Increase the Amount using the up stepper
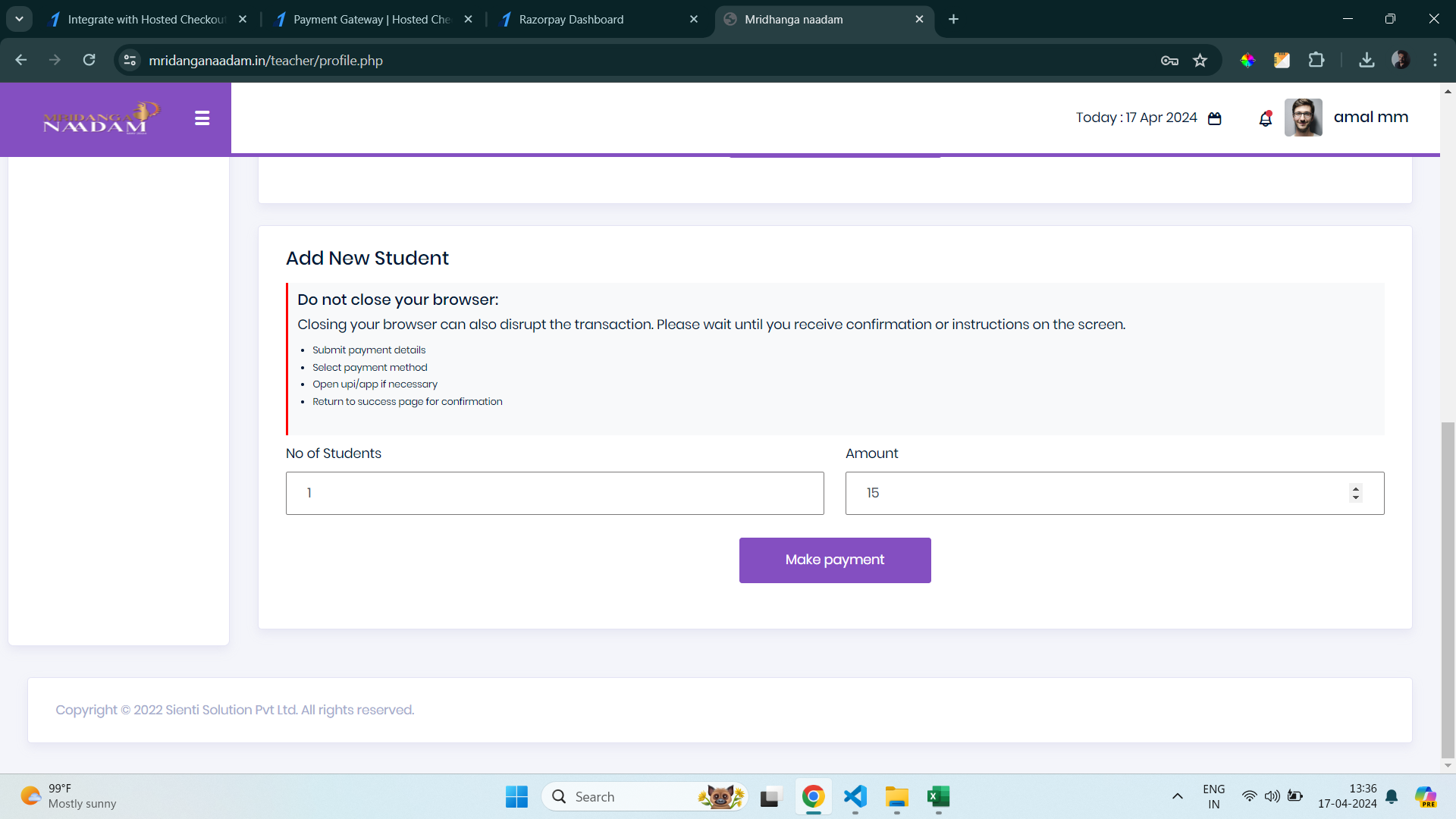The image size is (1456, 819). (1356, 488)
